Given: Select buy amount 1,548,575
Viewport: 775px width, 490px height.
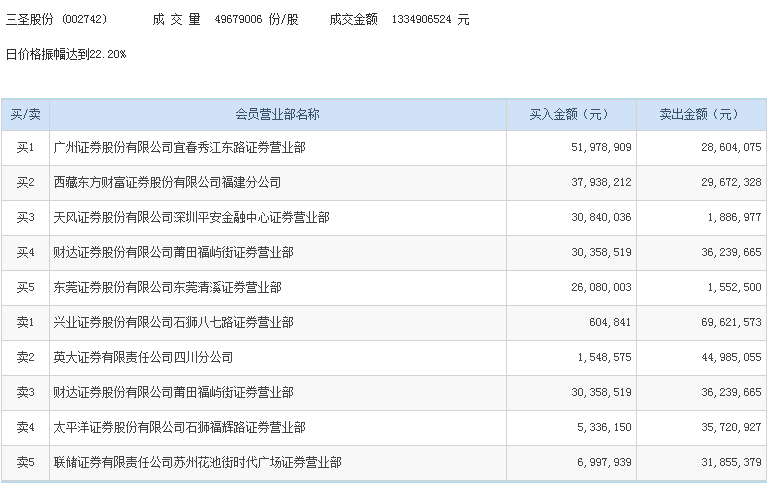Looking at the screenshot, I should 604,357.
